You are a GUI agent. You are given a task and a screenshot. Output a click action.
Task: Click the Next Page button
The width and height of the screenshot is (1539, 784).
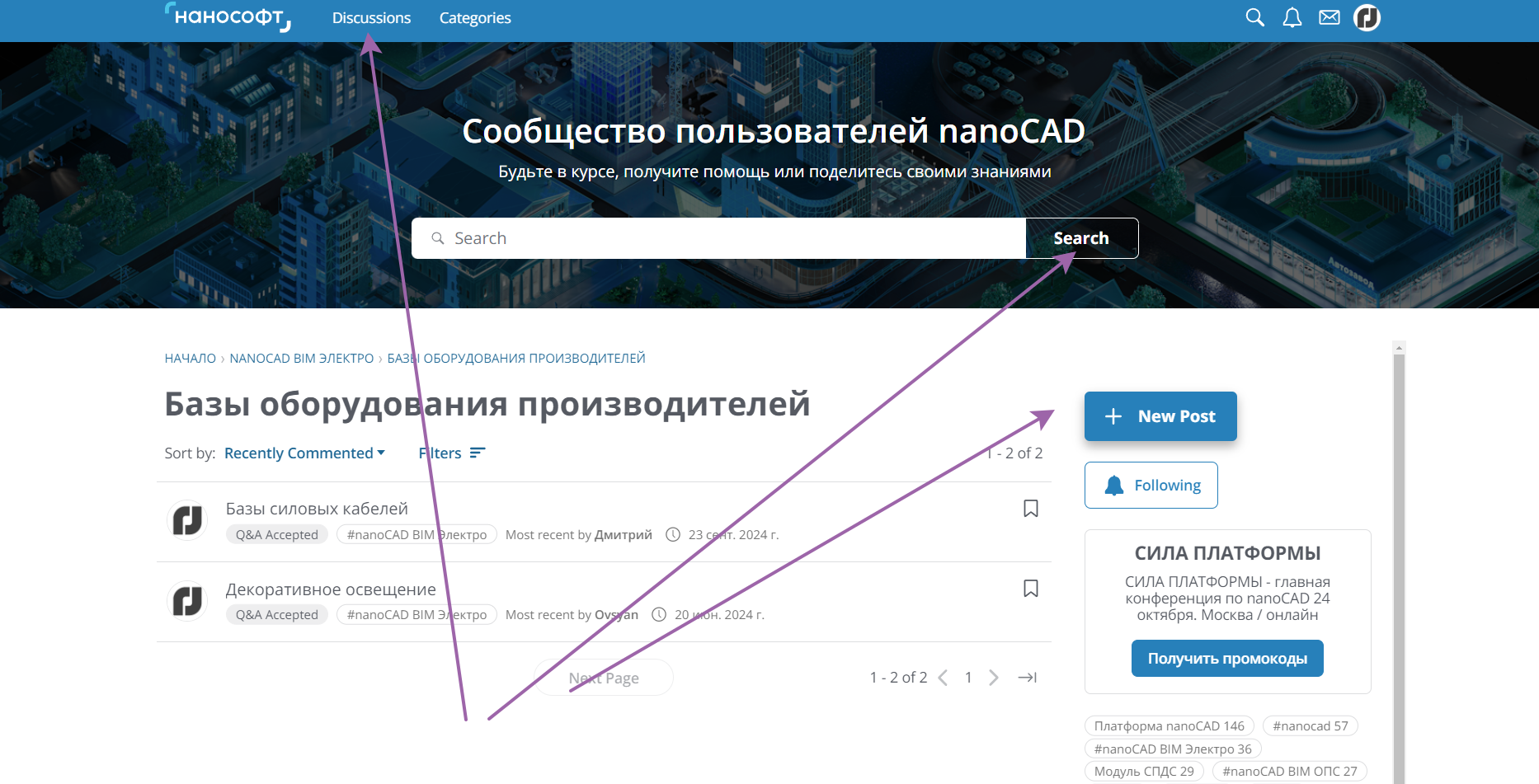point(604,678)
